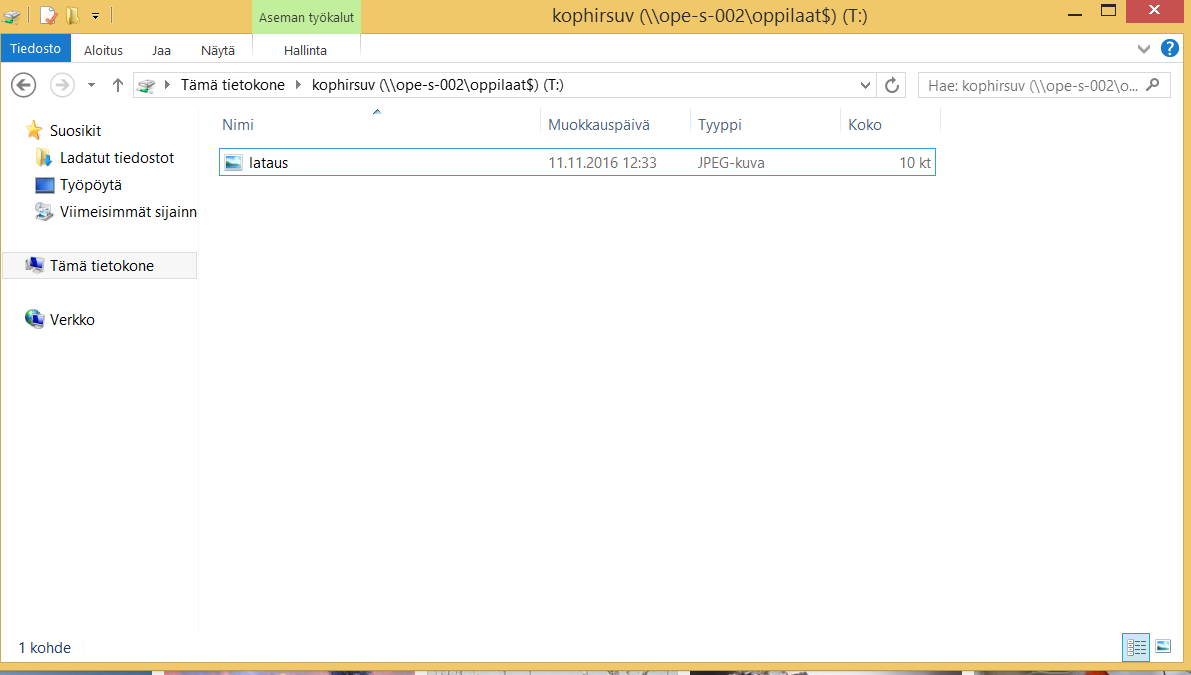Switch to Details view in status bar
This screenshot has width=1191, height=675.
1136,647
